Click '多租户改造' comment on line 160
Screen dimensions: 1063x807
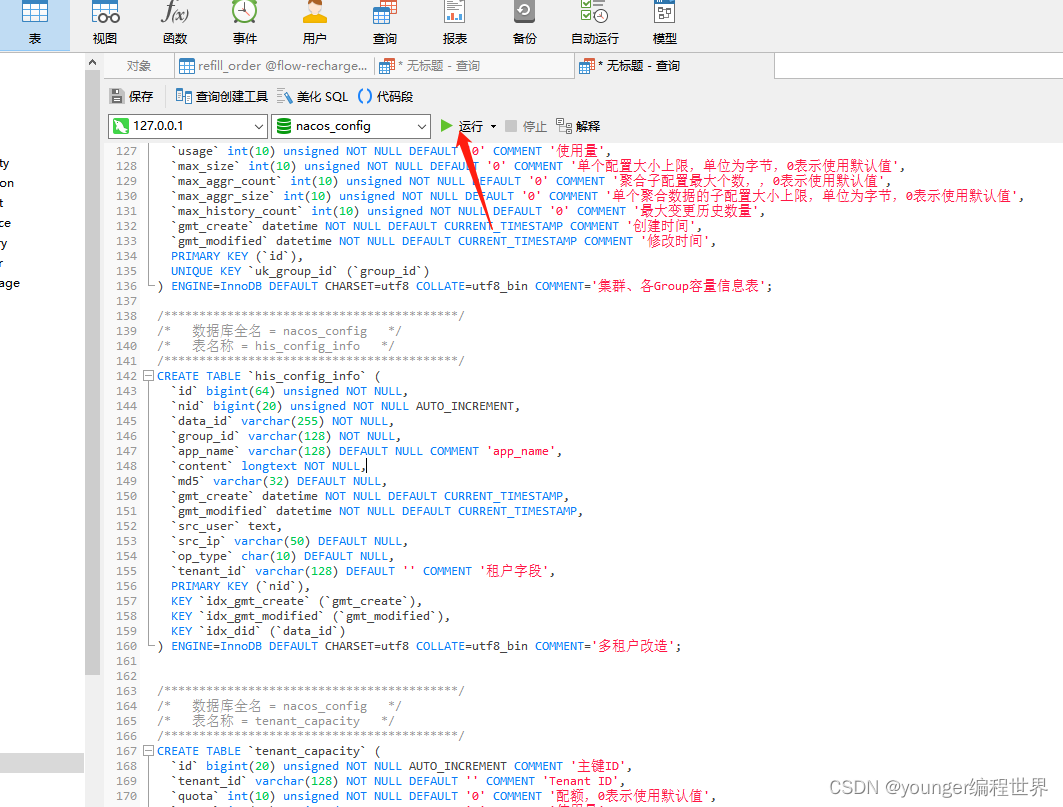(633, 646)
